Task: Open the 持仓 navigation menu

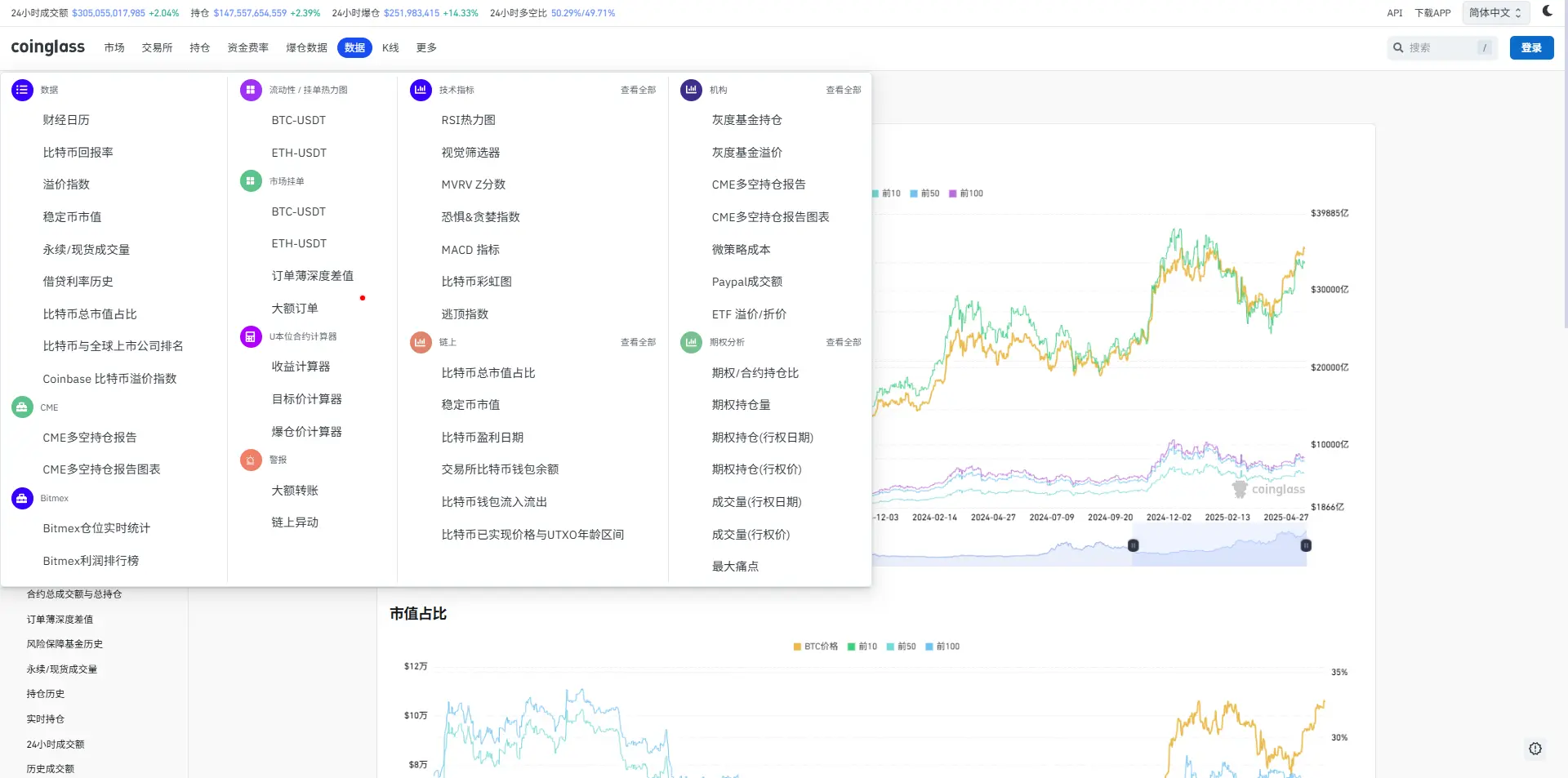Action: [200, 48]
